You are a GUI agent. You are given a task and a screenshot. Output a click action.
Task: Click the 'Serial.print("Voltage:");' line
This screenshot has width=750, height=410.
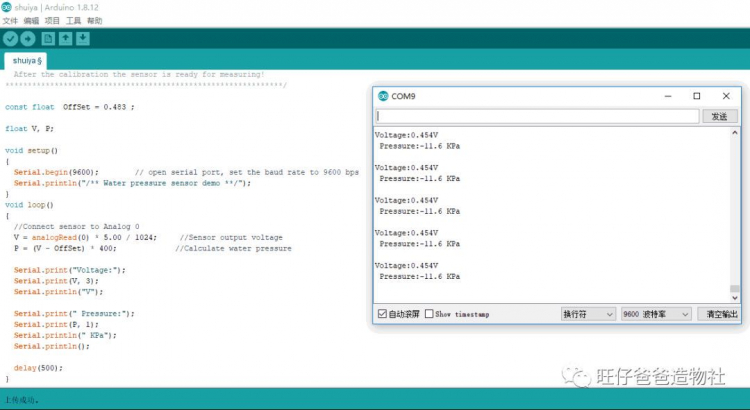coord(69,270)
